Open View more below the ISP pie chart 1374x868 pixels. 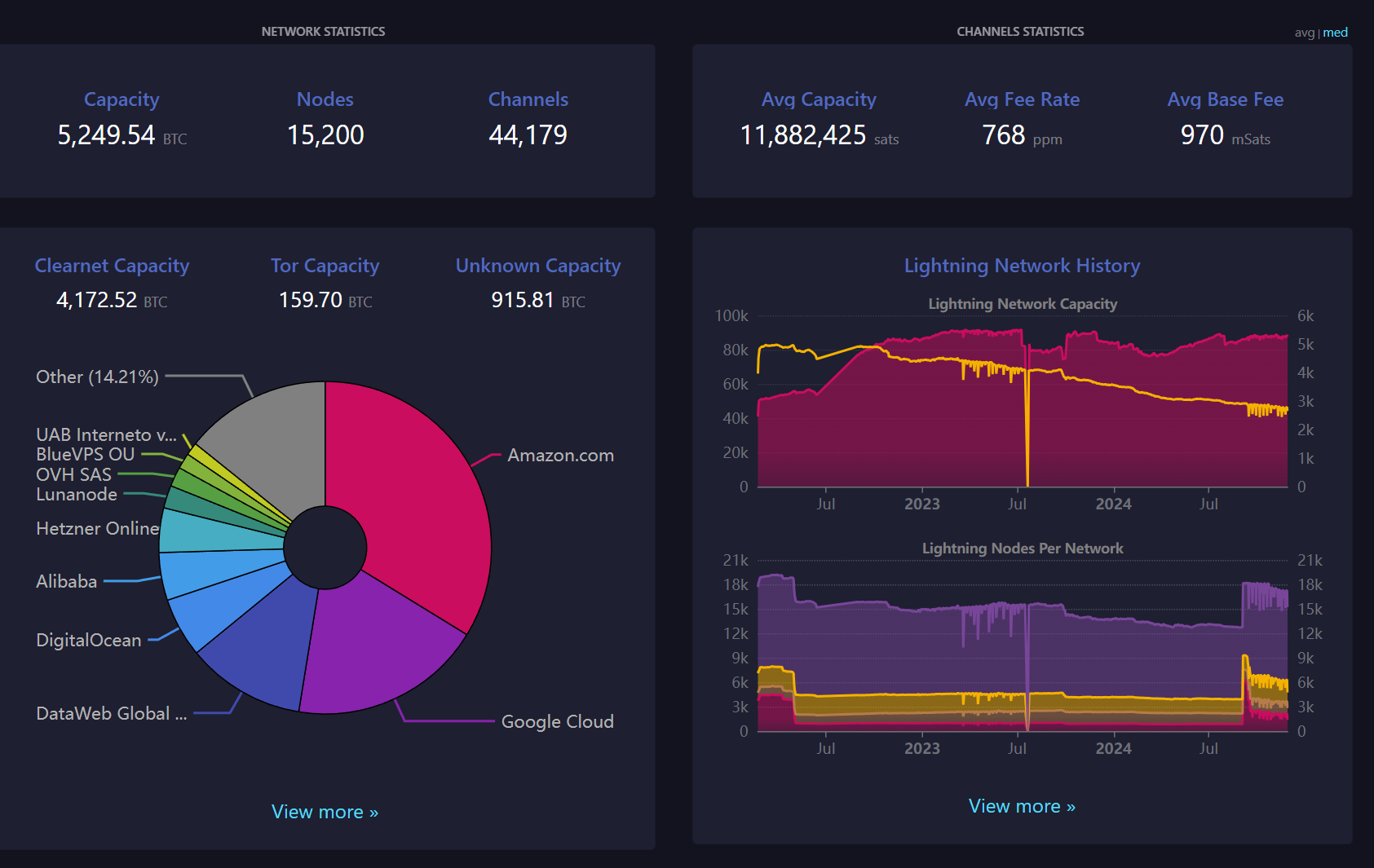click(x=325, y=812)
